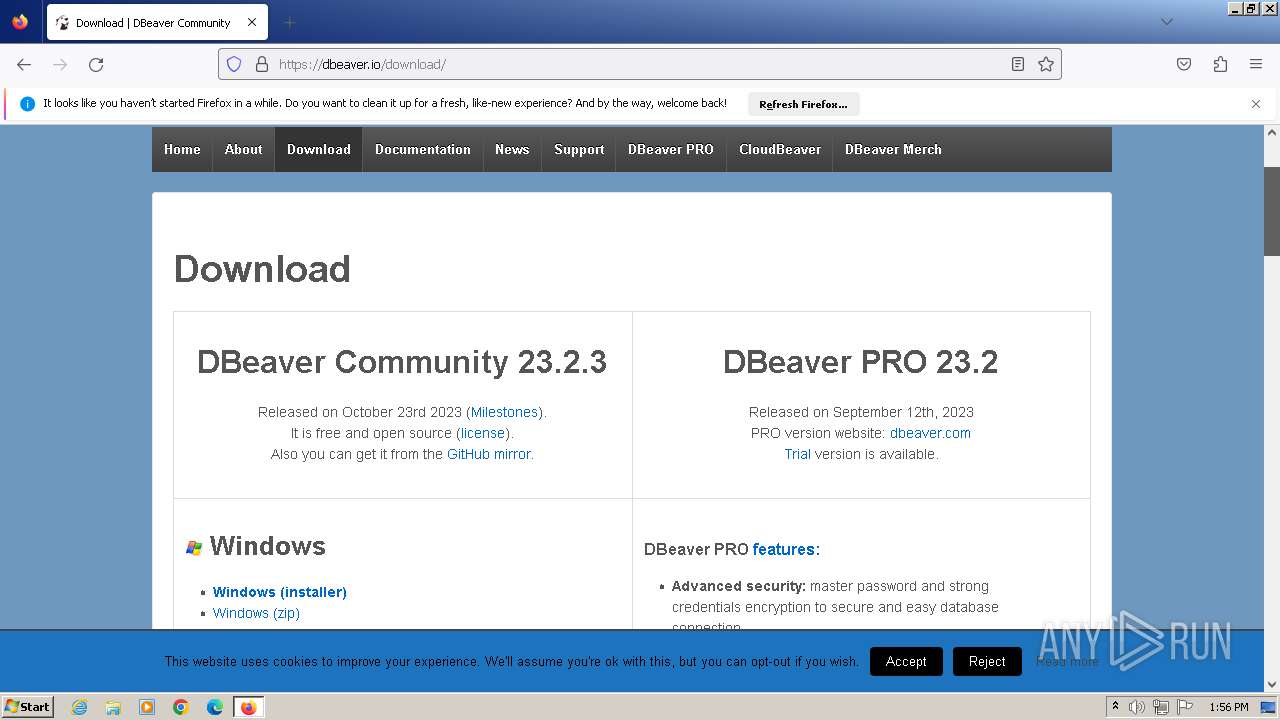Open the Trial version link
This screenshot has height=720, width=1280.
[797, 454]
